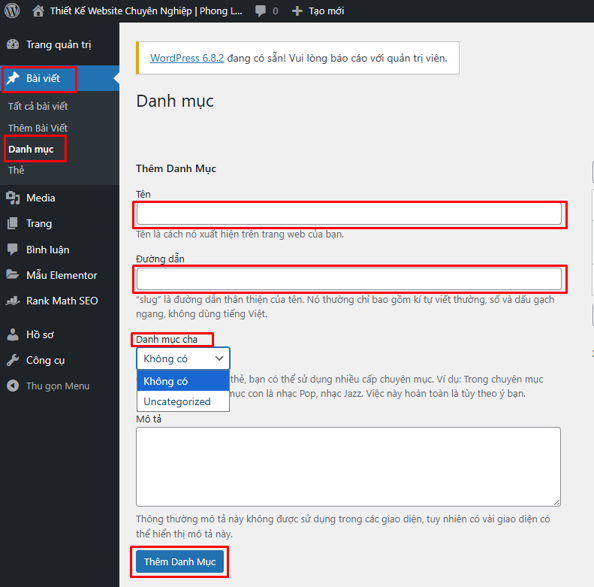Click the Trang quản trị dashboard icon

tap(13, 44)
